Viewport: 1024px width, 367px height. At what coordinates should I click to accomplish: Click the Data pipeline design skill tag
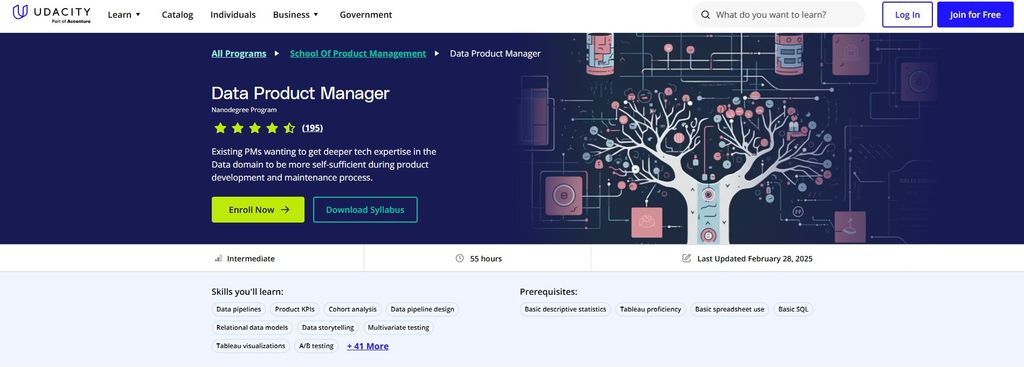422,310
